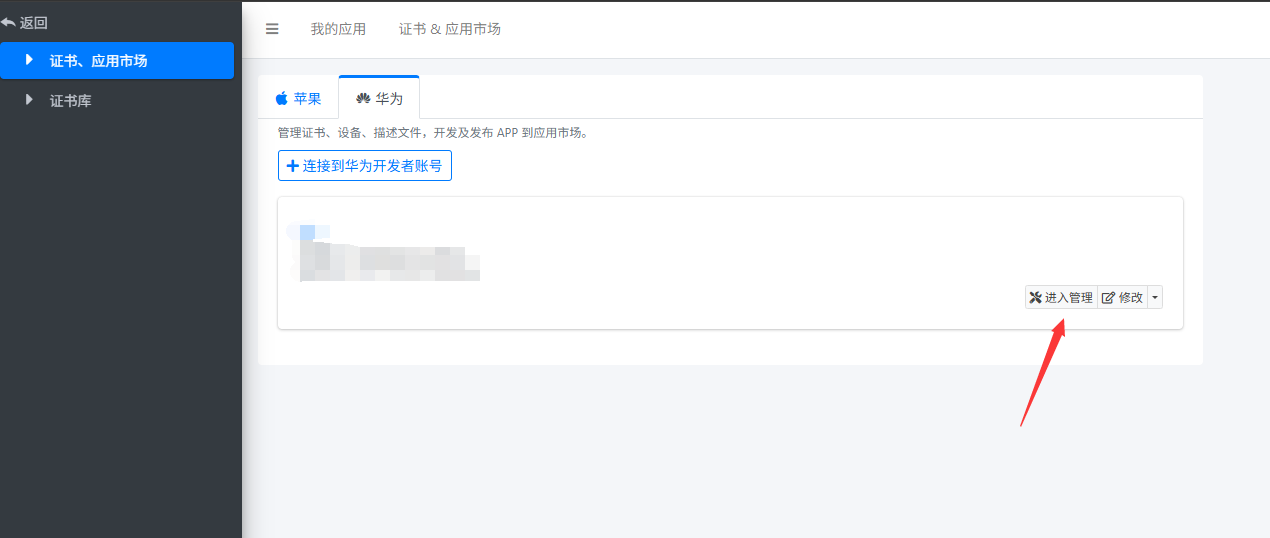Image resolution: width=1270 pixels, height=538 pixels.
Task: Toggle the hamburger menu icon
Action: [272, 29]
